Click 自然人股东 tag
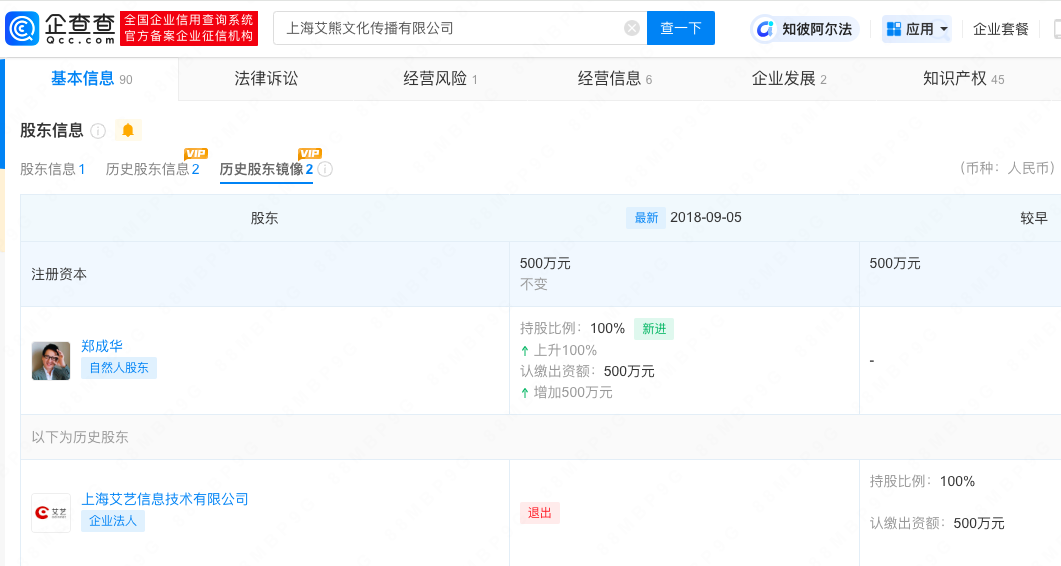This screenshot has width=1061, height=566. coord(119,368)
